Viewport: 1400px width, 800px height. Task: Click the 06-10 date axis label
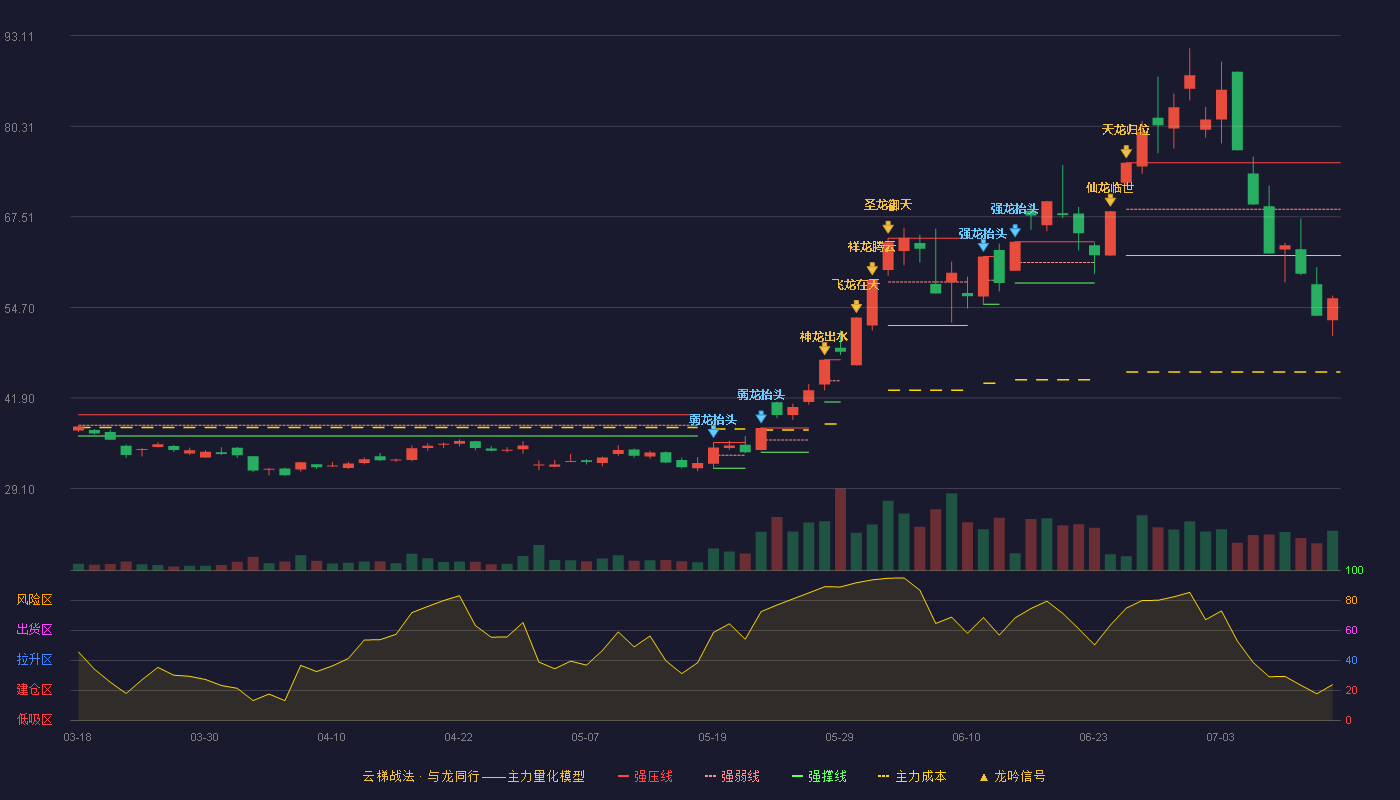tap(966, 737)
